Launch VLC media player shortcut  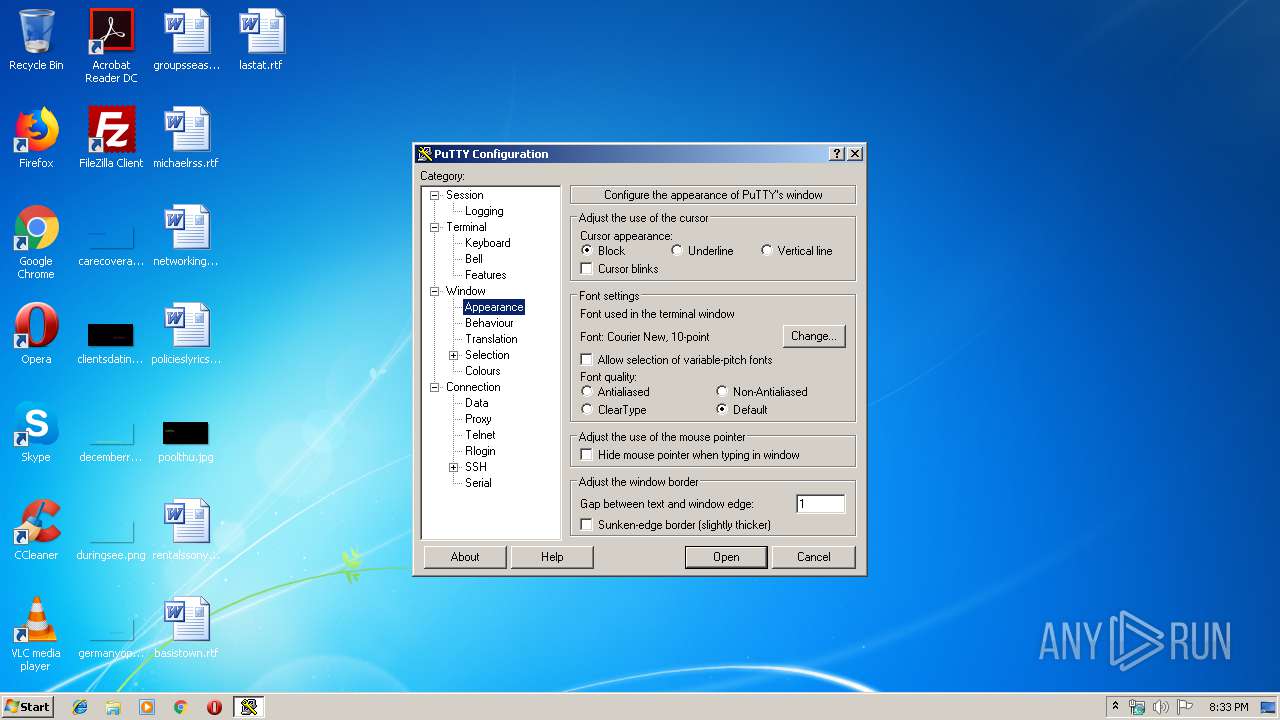pyautogui.click(x=36, y=634)
